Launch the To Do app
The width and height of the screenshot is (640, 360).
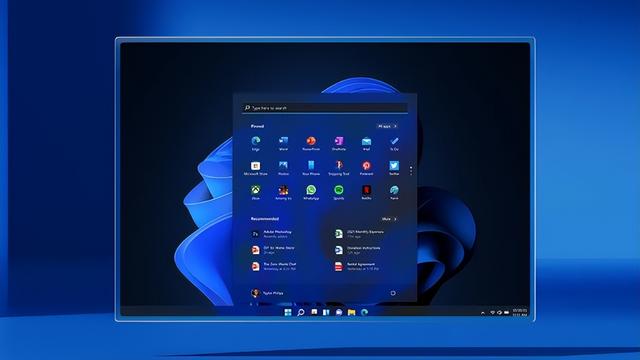(x=394, y=143)
